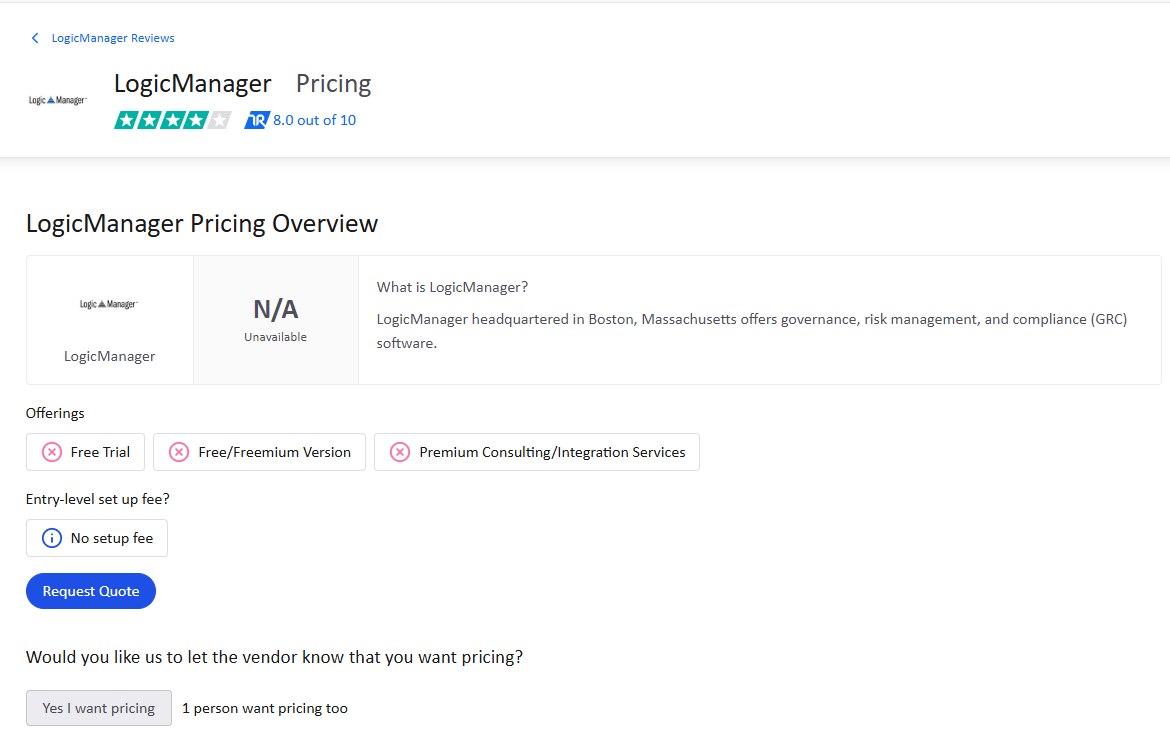Image resolution: width=1170 pixels, height=749 pixels.
Task: Click the TrustRadius TR score icon
Action: point(257,120)
